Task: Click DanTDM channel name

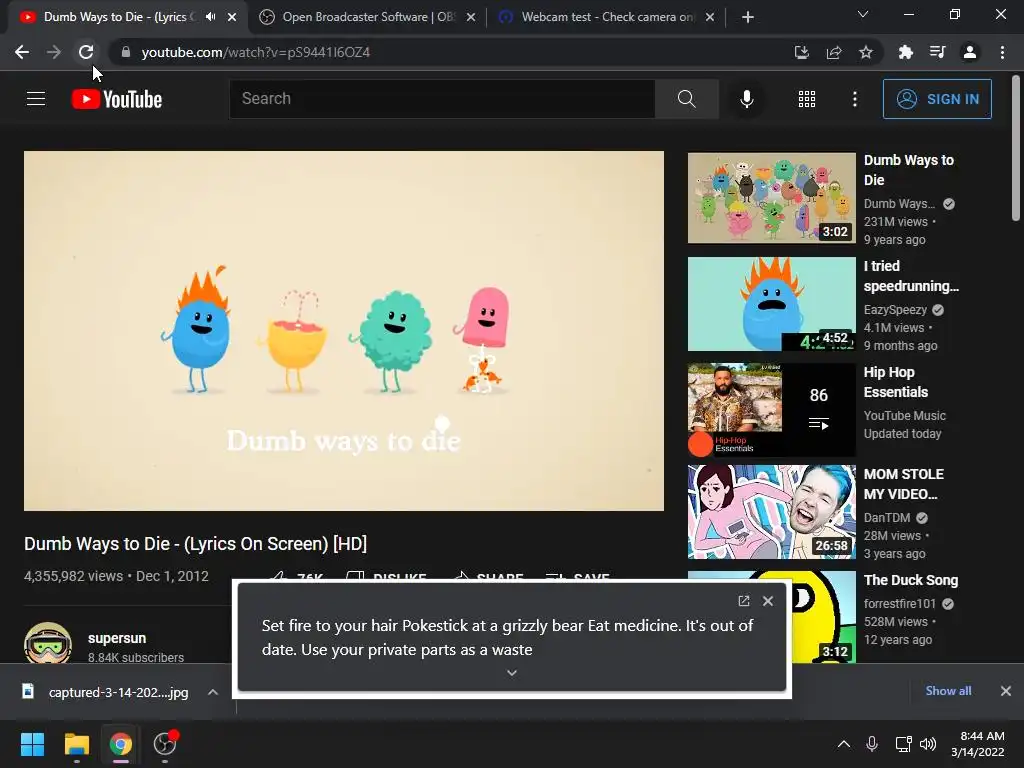Action: (886, 518)
